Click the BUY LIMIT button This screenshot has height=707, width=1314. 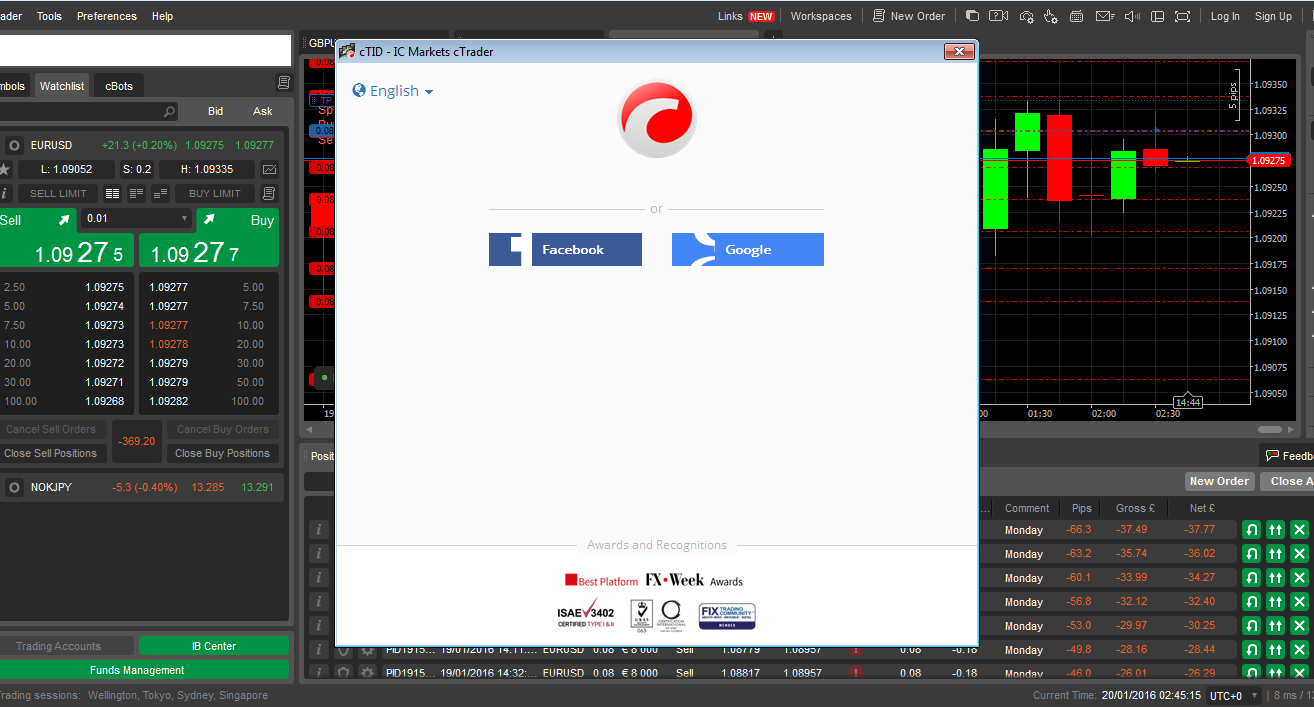point(215,193)
